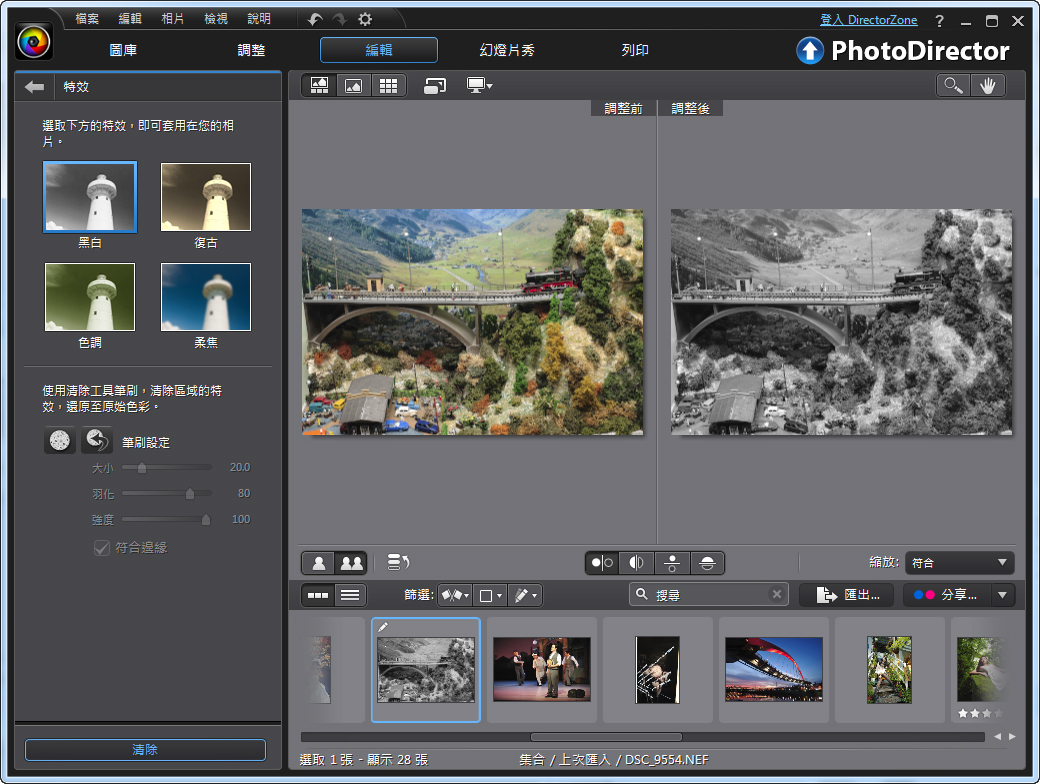Image resolution: width=1040 pixels, height=784 pixels.
Task: Click the history reset stack icon
Action: (x=398, y=563)
